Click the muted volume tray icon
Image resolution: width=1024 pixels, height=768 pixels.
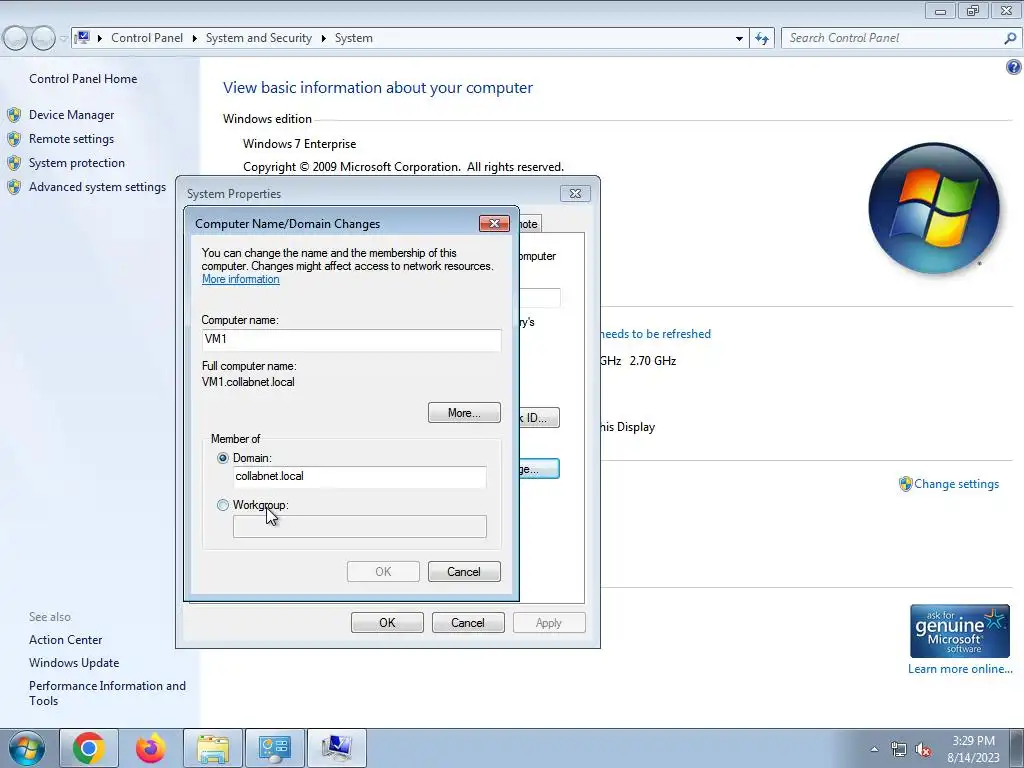[923, 749]
